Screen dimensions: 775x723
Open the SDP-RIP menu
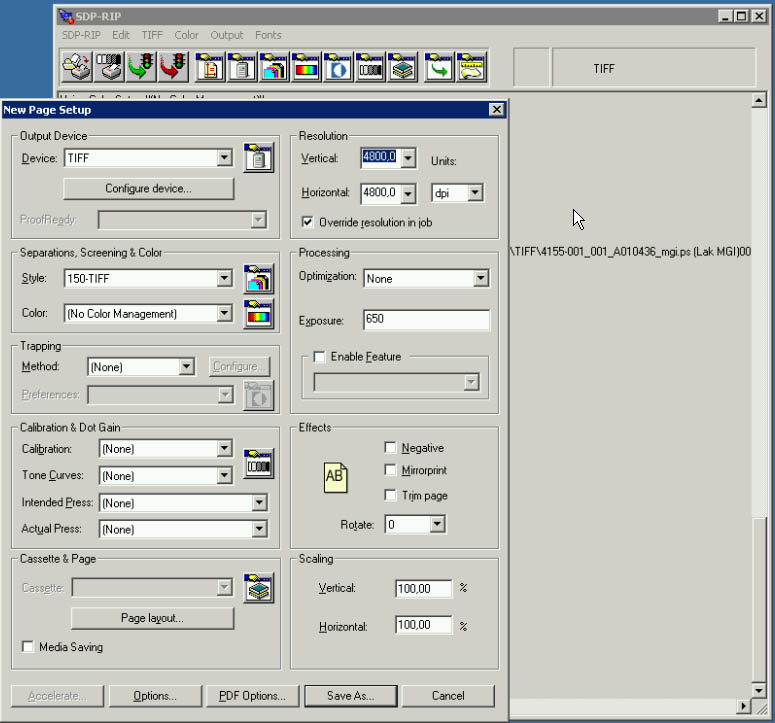tap(81, 35)
